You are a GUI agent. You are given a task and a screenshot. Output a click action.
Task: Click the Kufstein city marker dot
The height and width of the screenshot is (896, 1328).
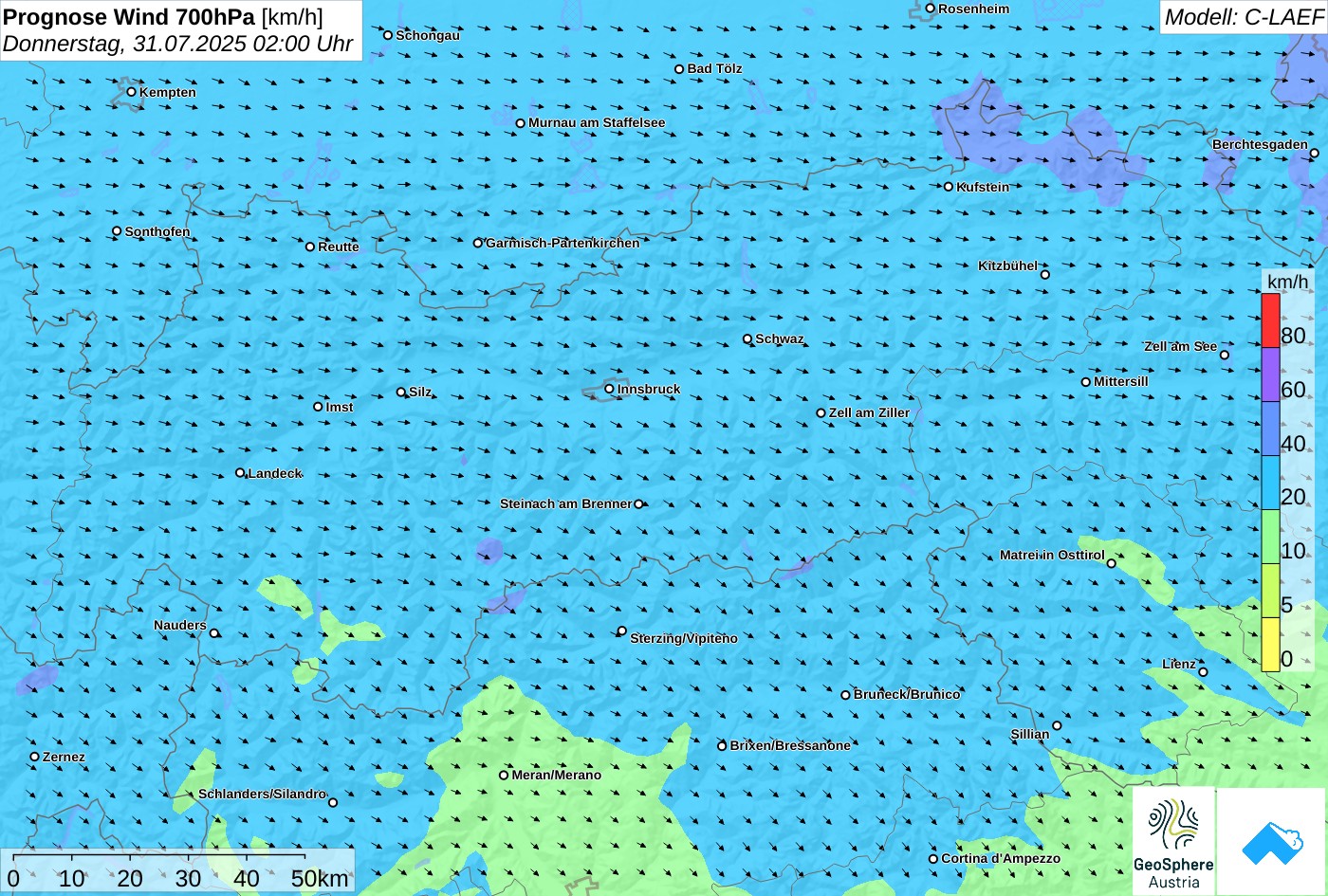click(x=948, y=187)
